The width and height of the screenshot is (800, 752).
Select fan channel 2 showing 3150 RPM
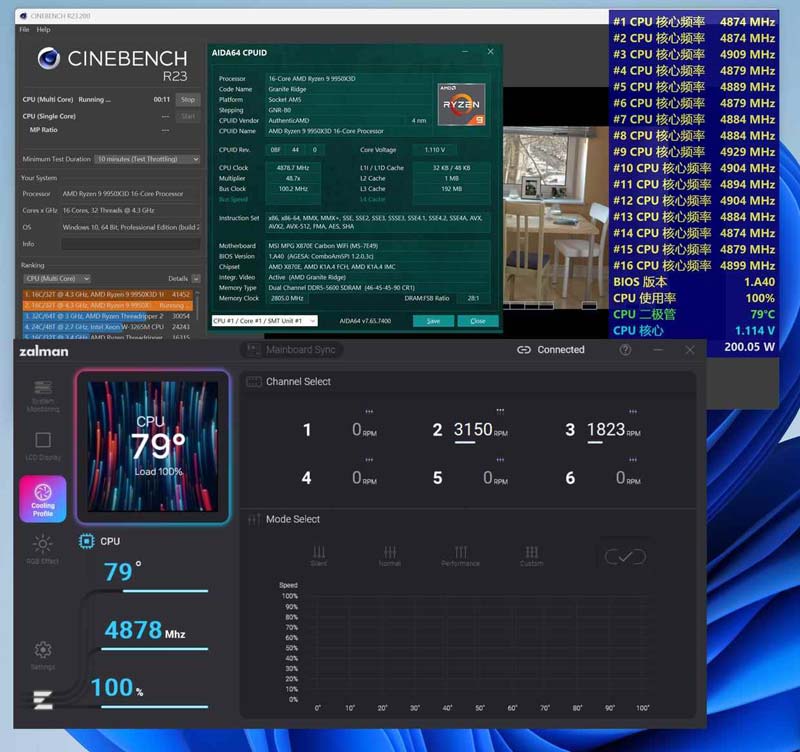(469, 430)
